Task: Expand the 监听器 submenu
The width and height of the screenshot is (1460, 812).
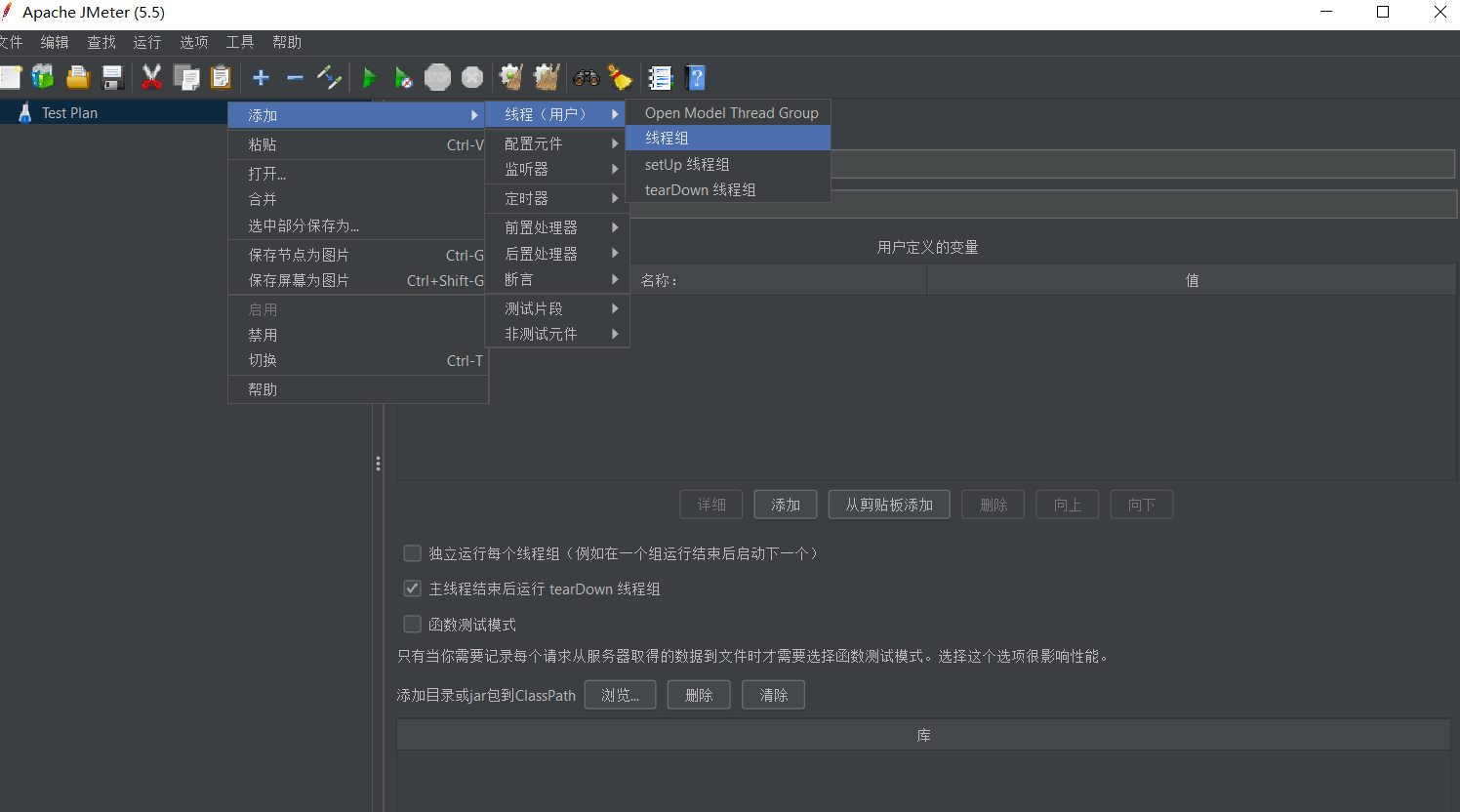Action: [x=556, y=169]
